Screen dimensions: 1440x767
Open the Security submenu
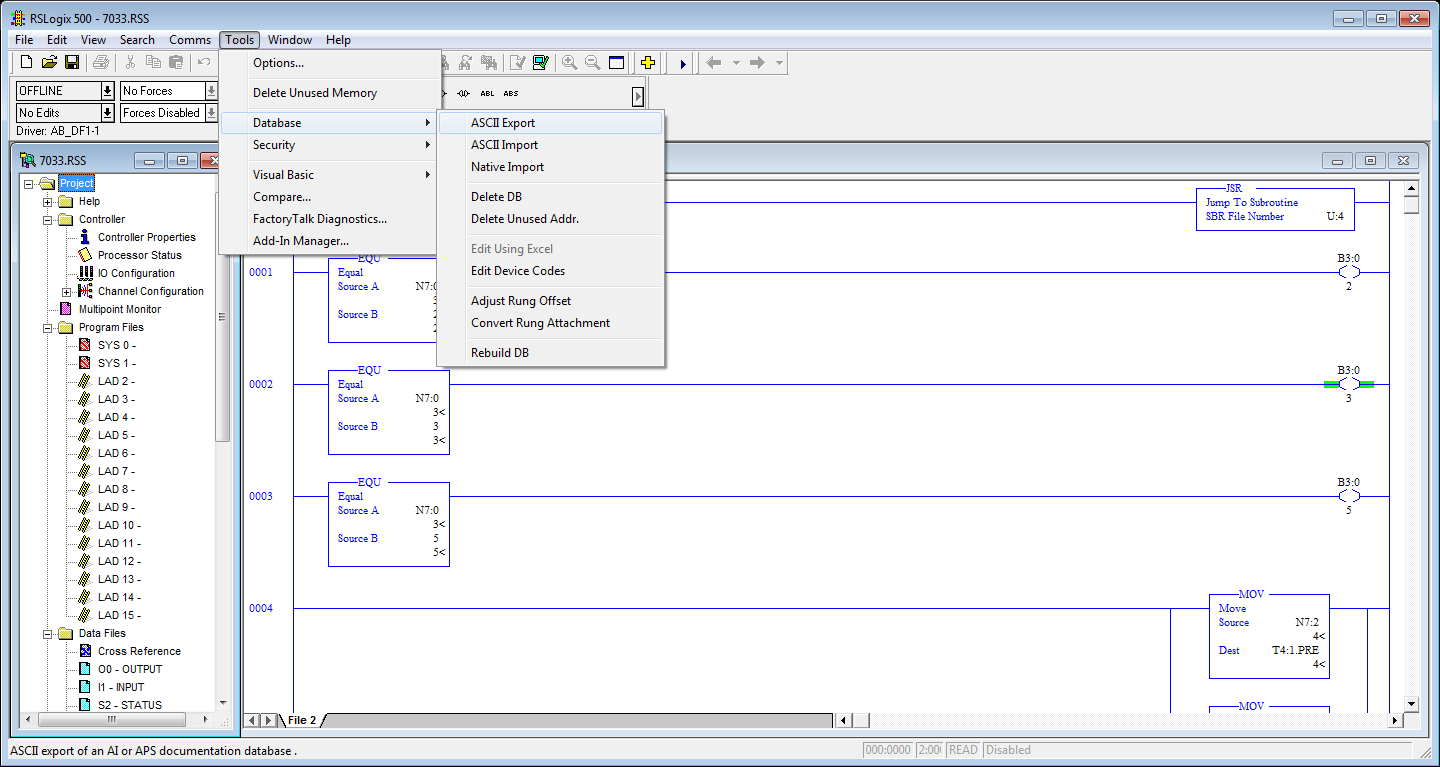click(330, 145)
